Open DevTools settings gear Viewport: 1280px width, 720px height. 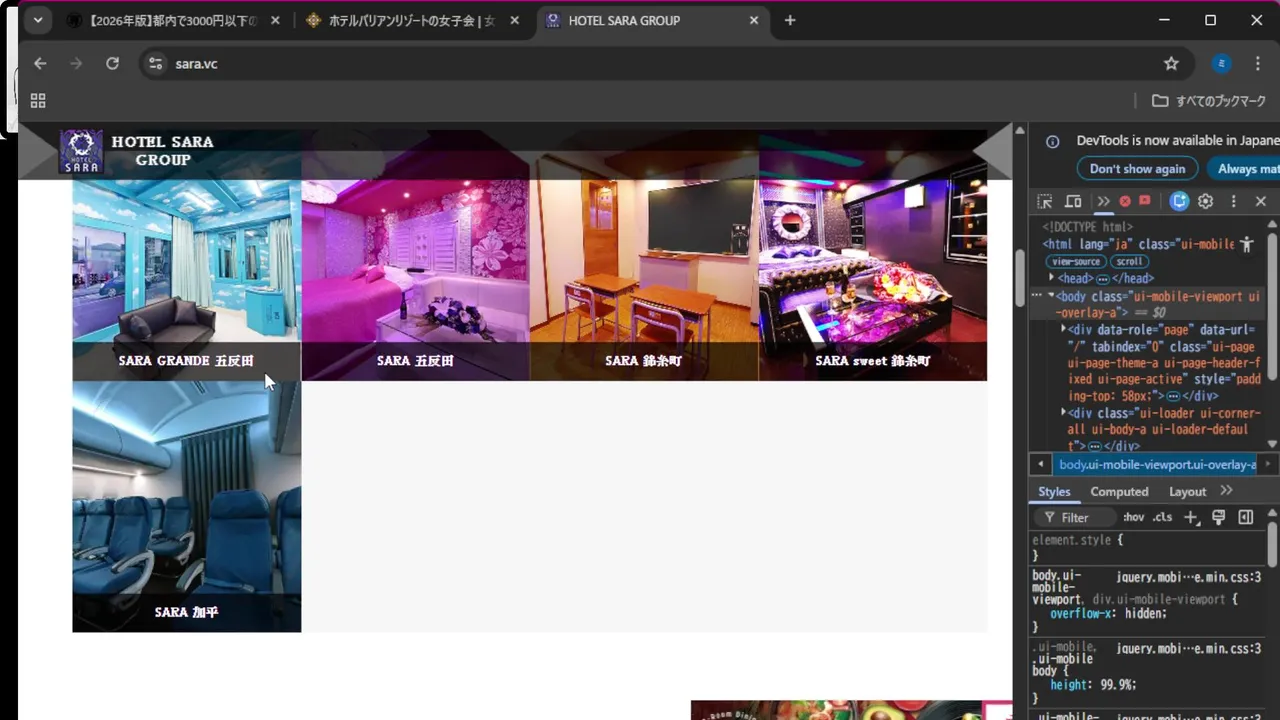tap(1206, 201)
